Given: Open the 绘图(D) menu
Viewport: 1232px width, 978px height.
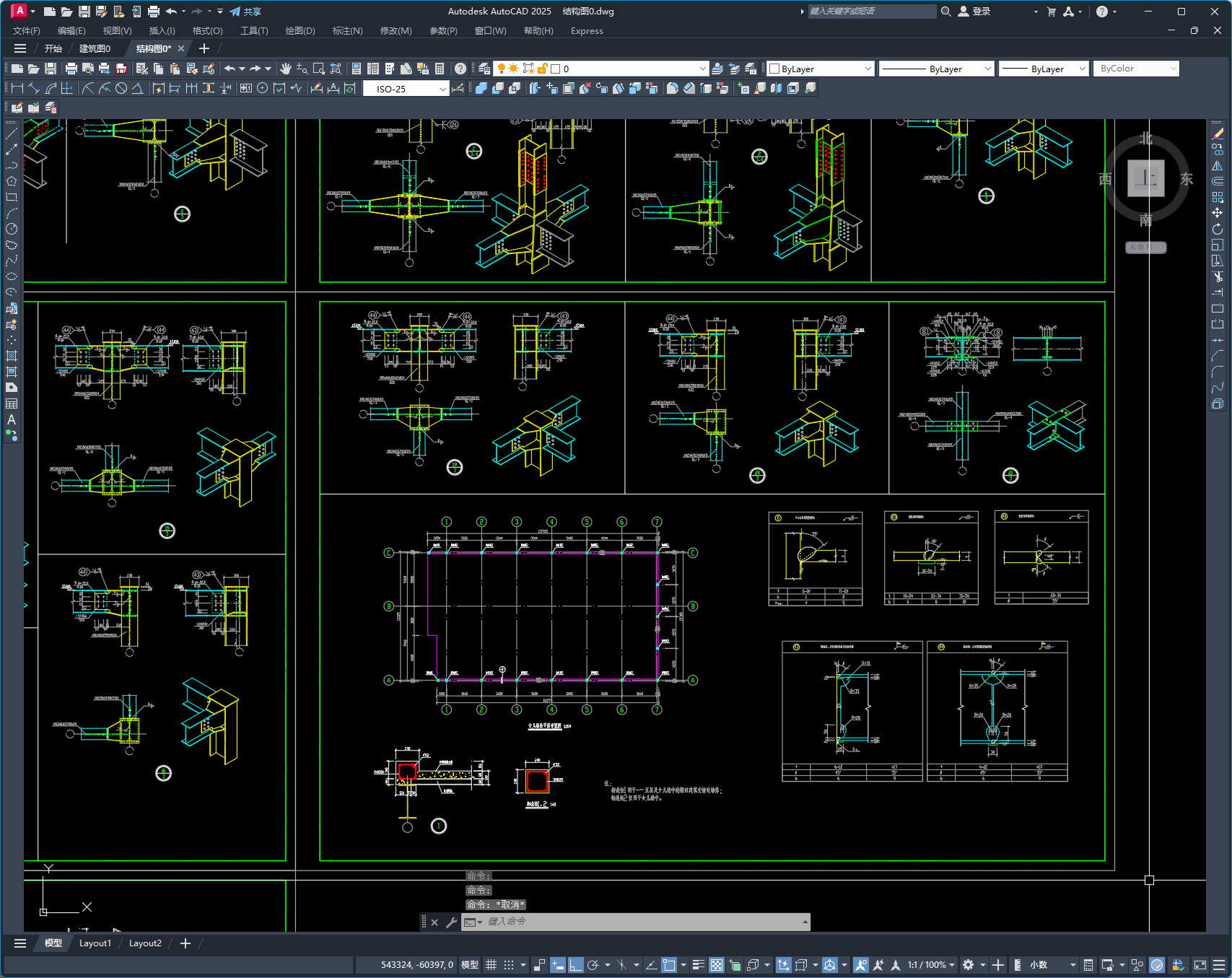Looking at the screenshot, I should 300,31.
